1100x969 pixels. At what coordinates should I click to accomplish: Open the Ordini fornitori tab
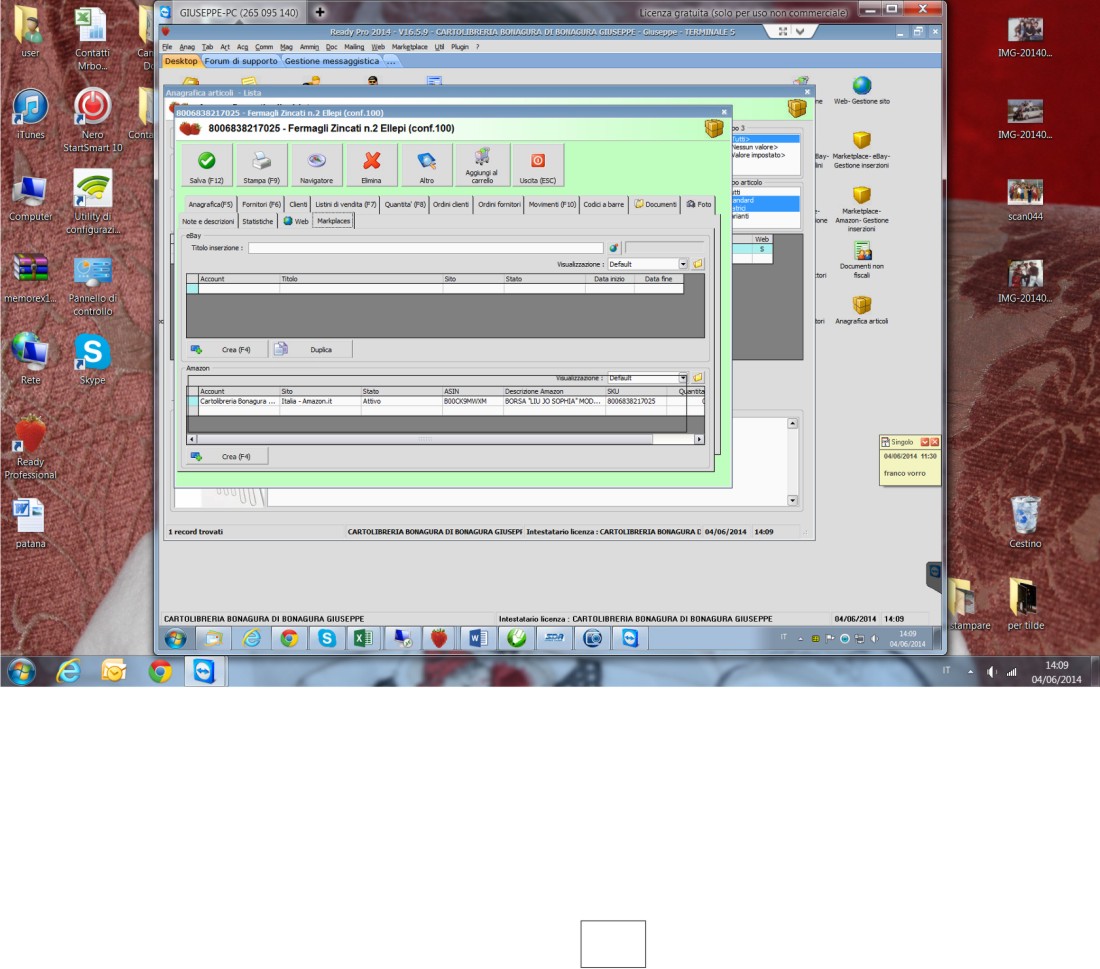pyautogui.click(x=499, y=204)
